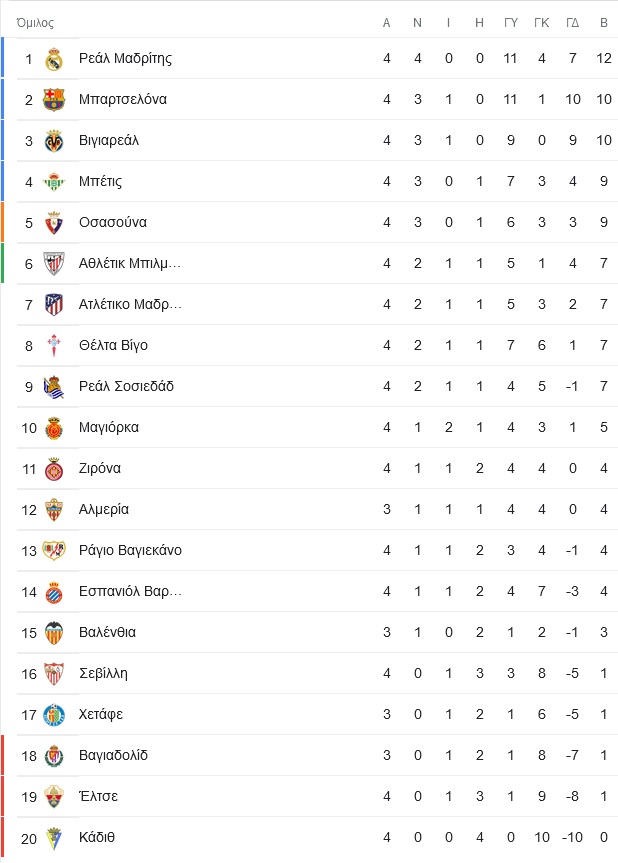Click the Έλτσε team name
The height and width of the screenshot is (863, 618).
[x=99, y=796]
